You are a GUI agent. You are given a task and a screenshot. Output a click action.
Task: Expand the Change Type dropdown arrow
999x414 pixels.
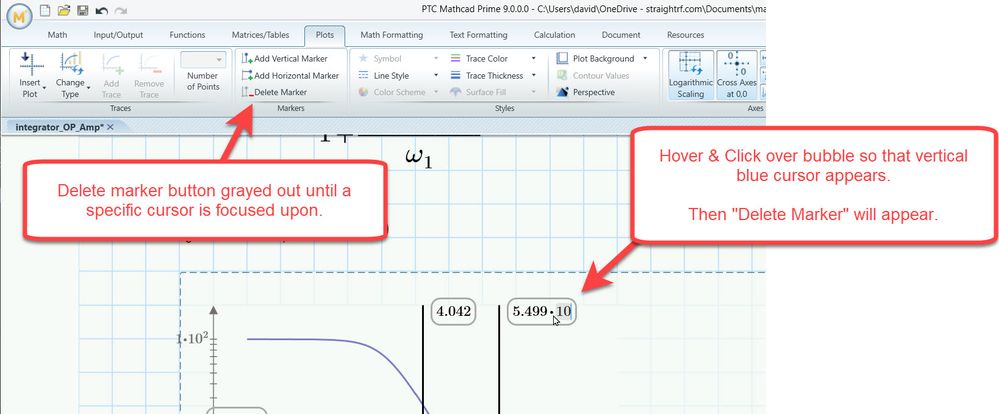(88, 88)
